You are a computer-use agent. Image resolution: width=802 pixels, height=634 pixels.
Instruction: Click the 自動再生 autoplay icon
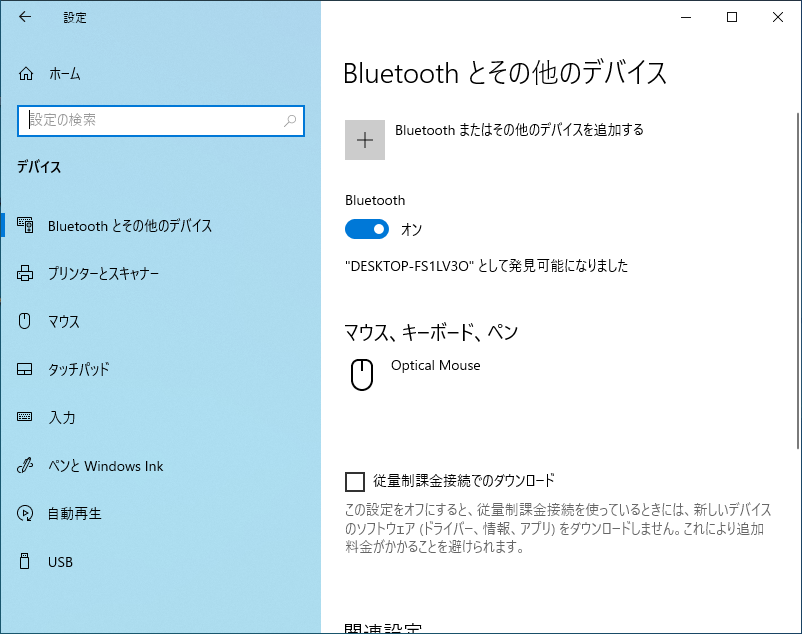(25, 513)
